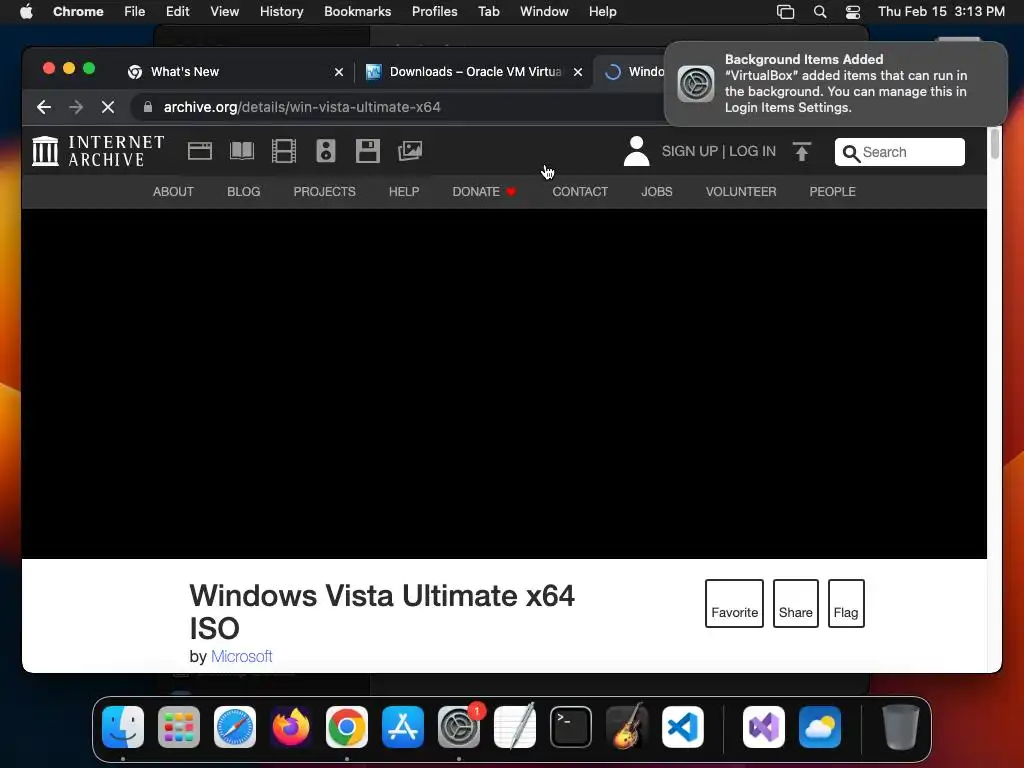Close the What's New tab
The height and width of the screenshot is (768, 1024).
339,72
